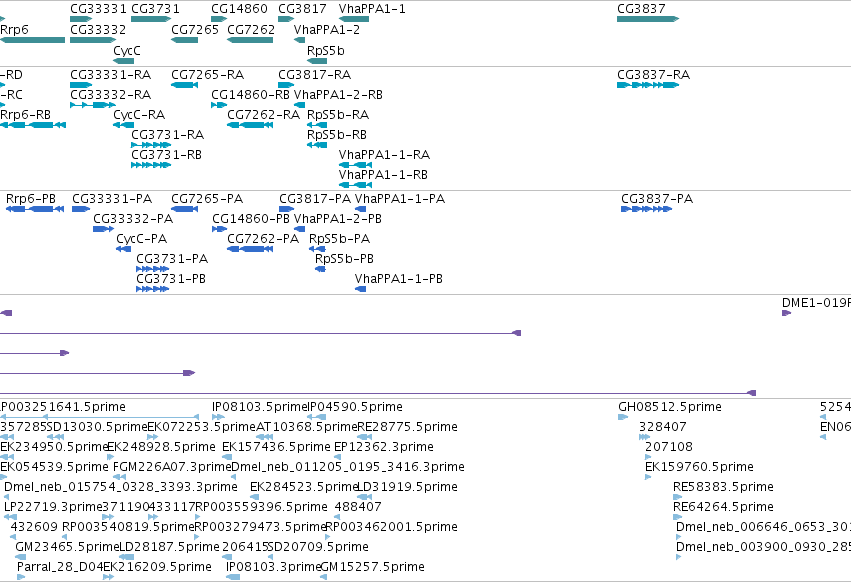Image resolution: width=851 pixels, height=582 pixels.
Task: Click the CG33332-PA protein
Action: click(x=104, y=229)
